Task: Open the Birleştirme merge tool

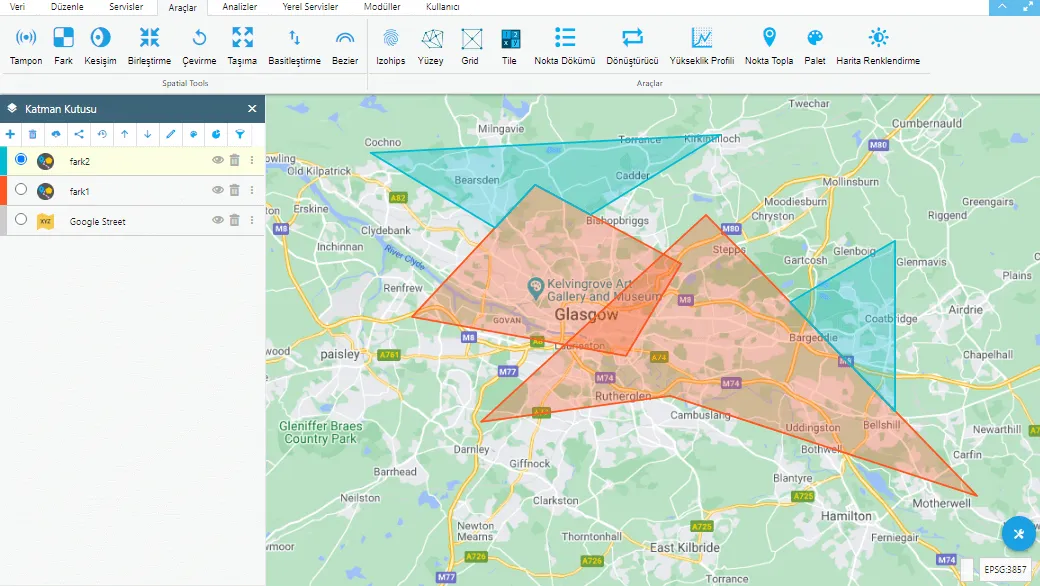Action: click(149, 46)
